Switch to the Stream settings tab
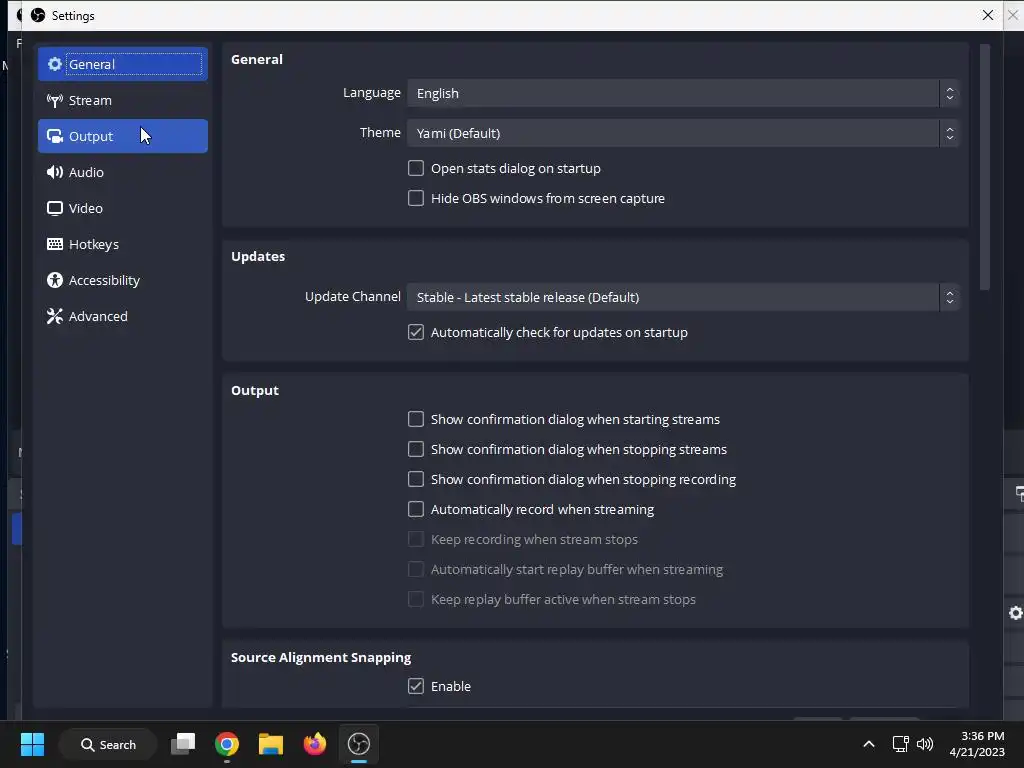Screen dimensions: 1024x768 [123, 100]
